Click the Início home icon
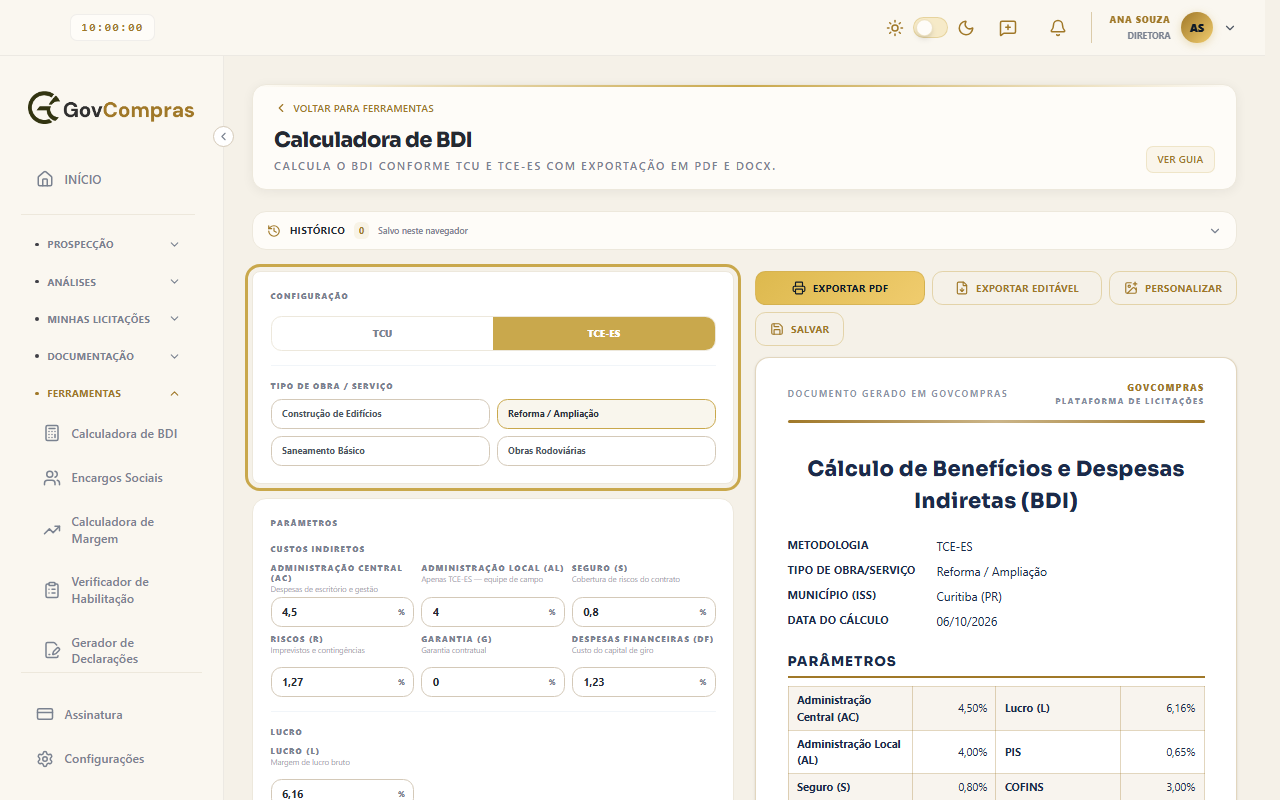1280x800 pixels. pyautogui.click(x=45, y=180)
